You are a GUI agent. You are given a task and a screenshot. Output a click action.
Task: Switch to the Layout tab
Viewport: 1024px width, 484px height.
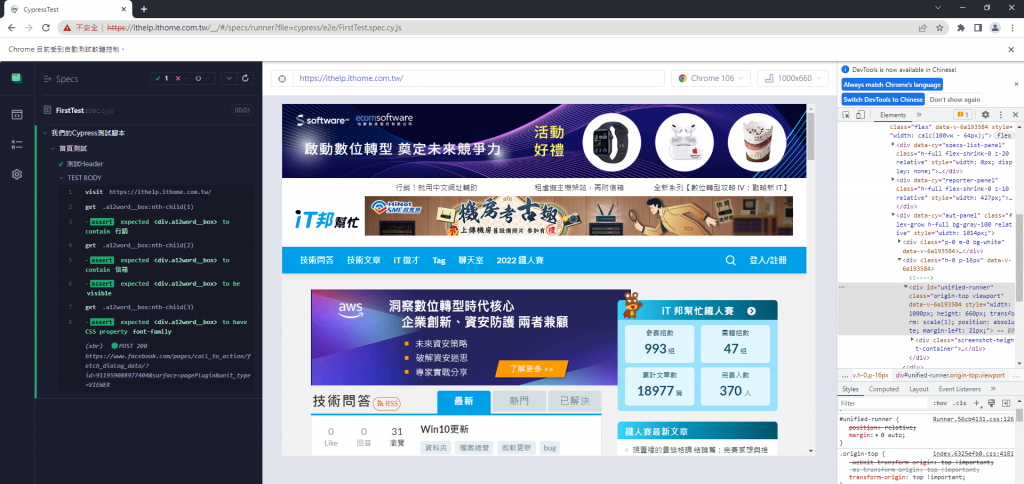(x=919, y=389)
